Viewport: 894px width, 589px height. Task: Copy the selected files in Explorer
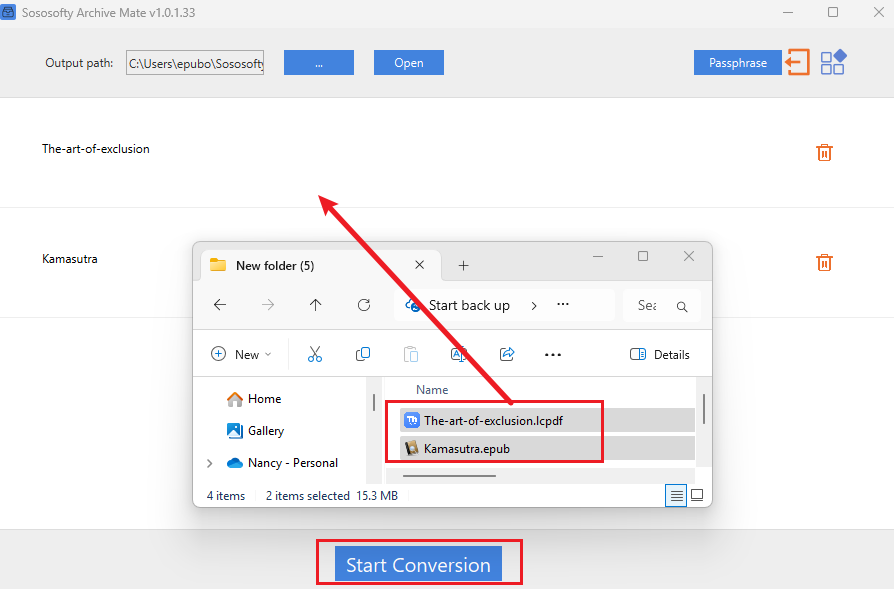click(x=363, y=354)
